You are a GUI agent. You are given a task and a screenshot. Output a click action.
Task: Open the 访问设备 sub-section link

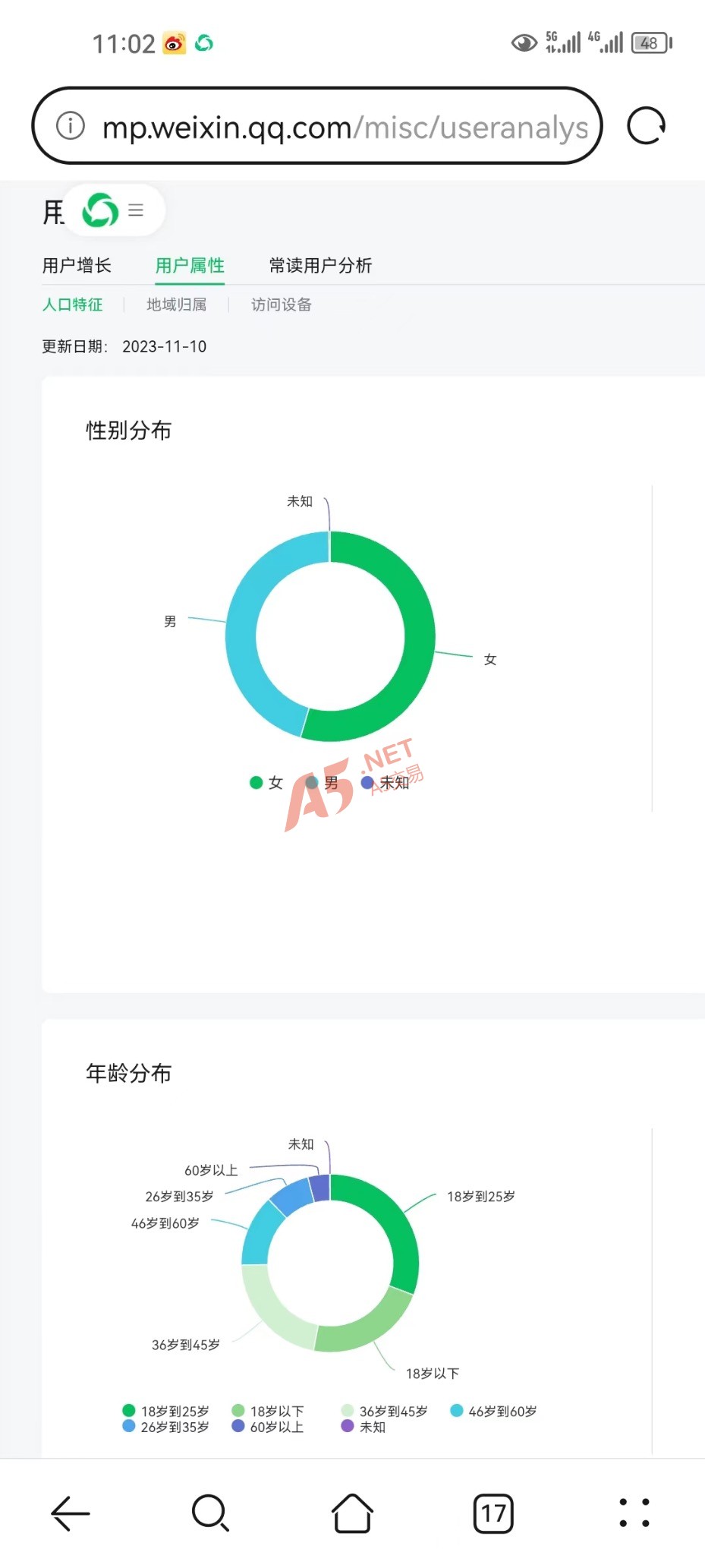pos(282,305)
